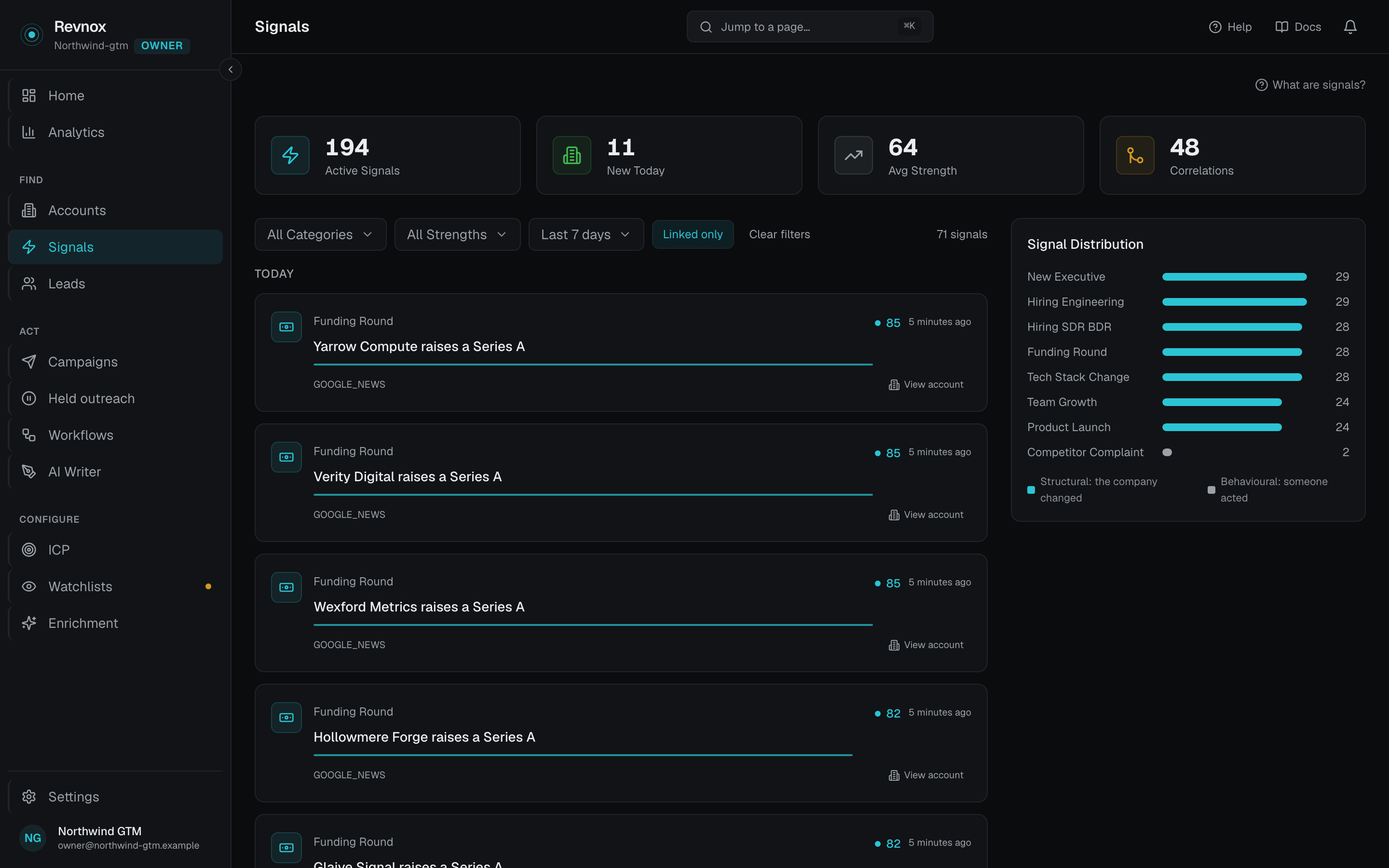This screenshot has width=1389, height=868.
Task: Click the Correlations branch icon
Action: (x=1135, y=155)
